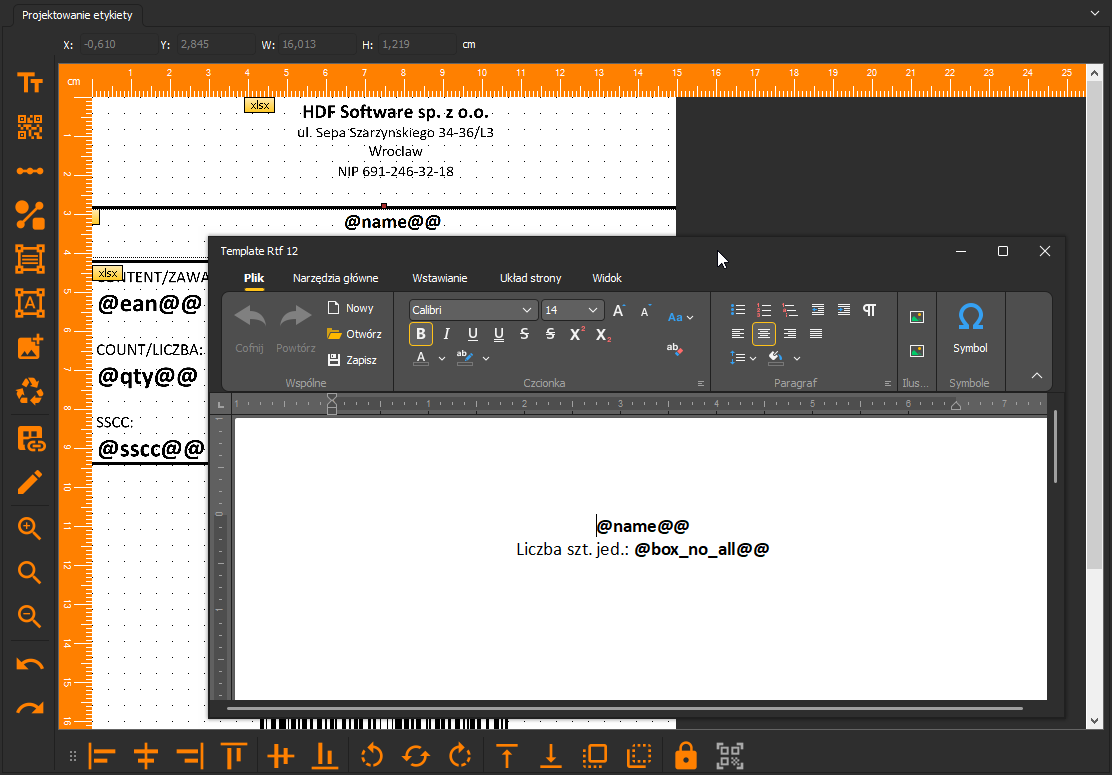Zoom in on the label canvas

(30, 528)
